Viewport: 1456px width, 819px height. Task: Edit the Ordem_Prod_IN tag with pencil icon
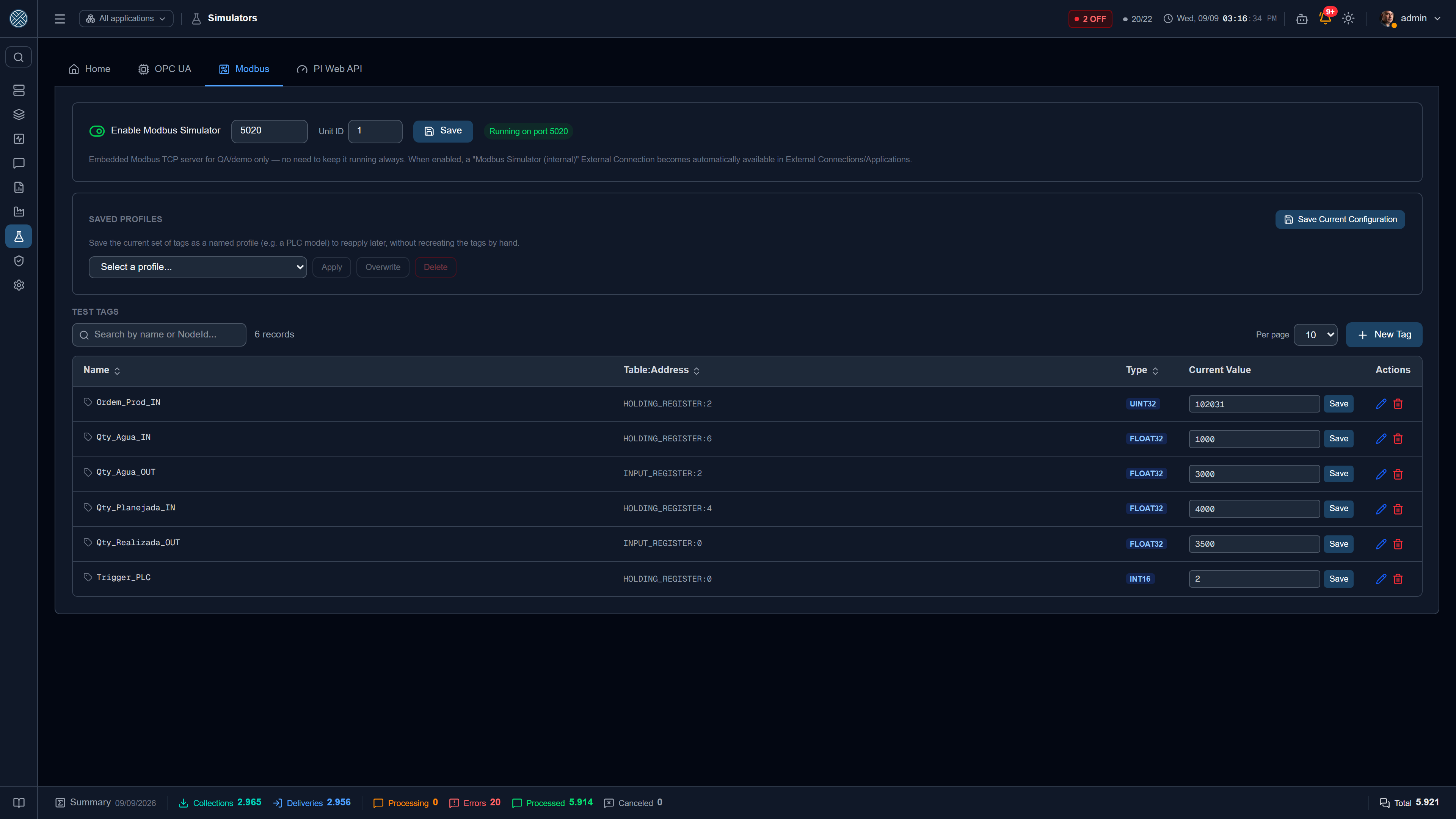1381,403
